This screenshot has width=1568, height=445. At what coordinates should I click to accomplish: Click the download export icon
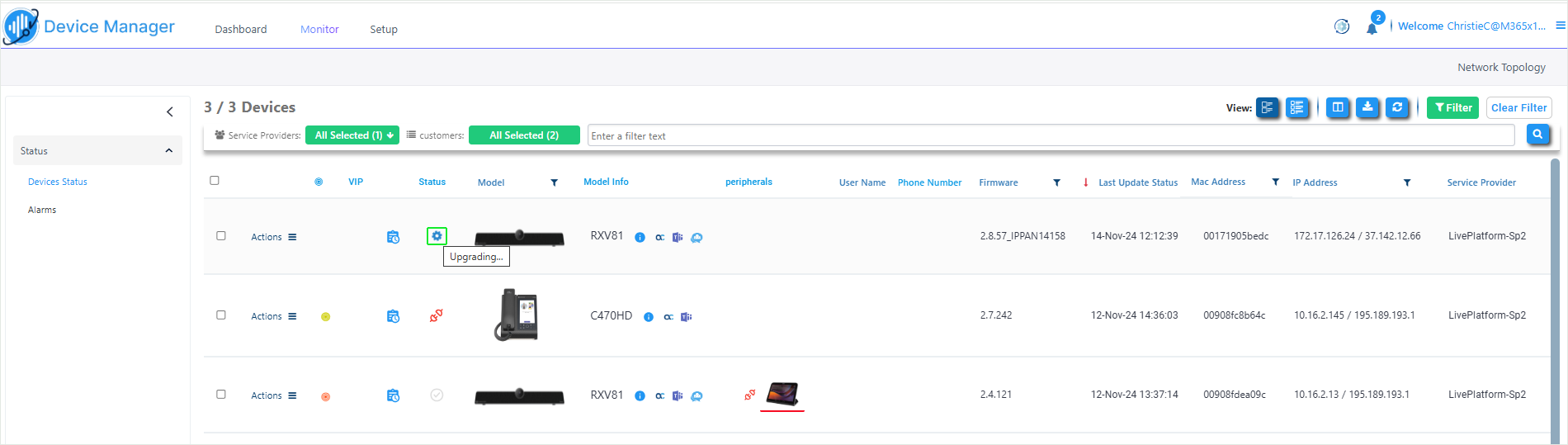point(1367,107)
